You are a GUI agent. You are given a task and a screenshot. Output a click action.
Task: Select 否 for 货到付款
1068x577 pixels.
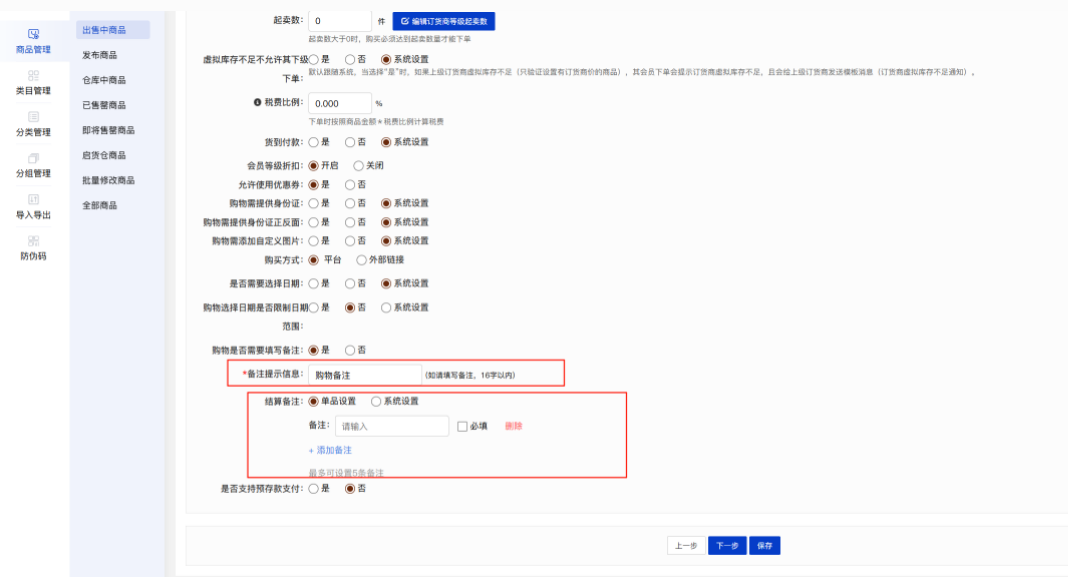tap(350, 142)
